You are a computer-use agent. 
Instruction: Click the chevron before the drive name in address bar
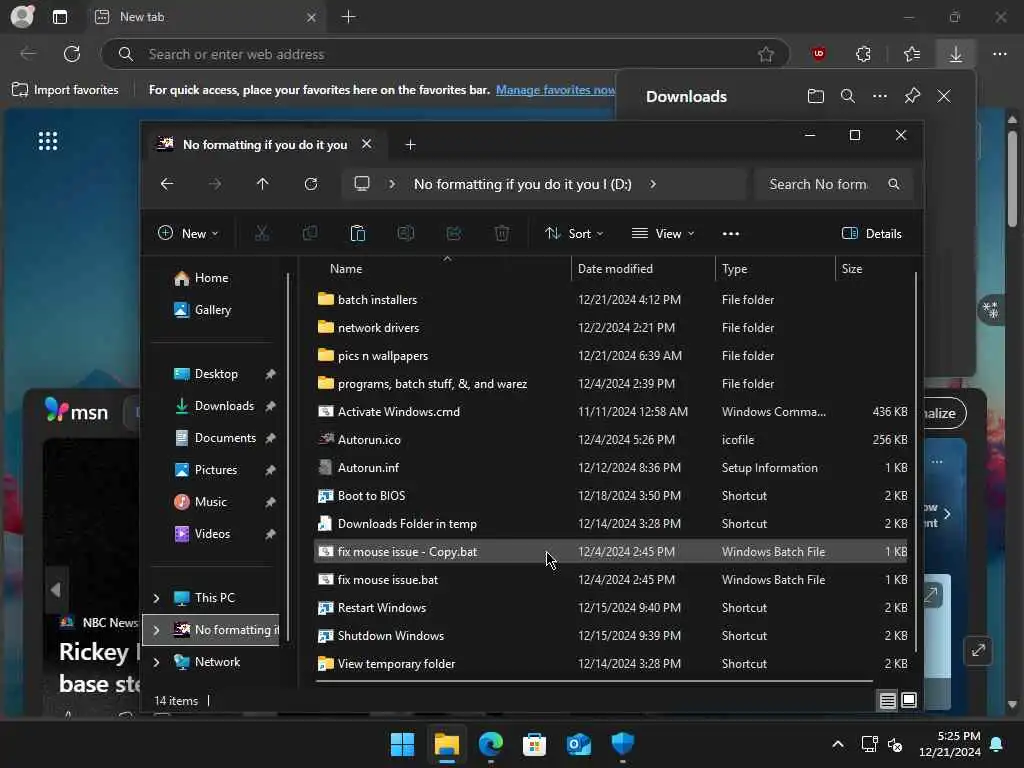click(392, 184)
